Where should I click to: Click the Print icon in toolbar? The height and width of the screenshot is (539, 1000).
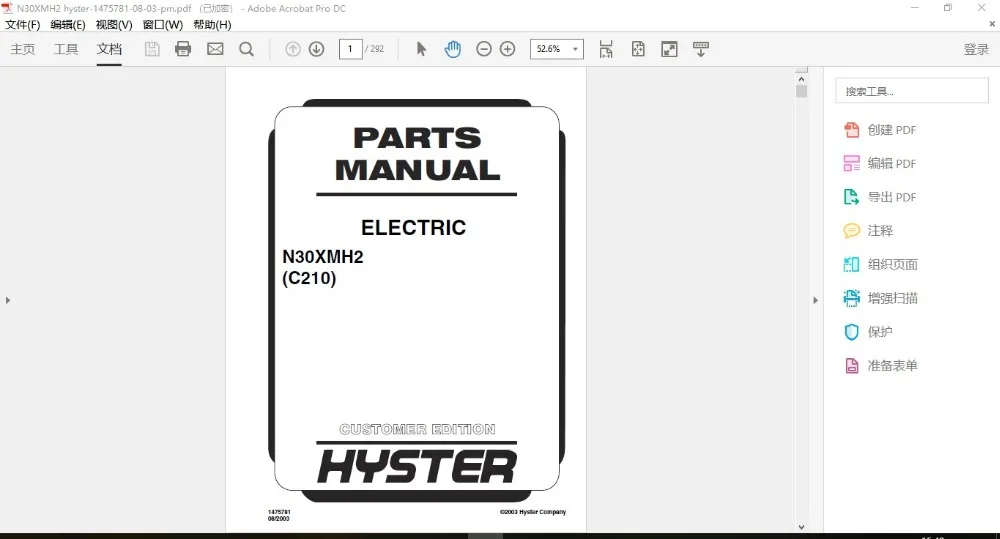(x=183, y=49)
